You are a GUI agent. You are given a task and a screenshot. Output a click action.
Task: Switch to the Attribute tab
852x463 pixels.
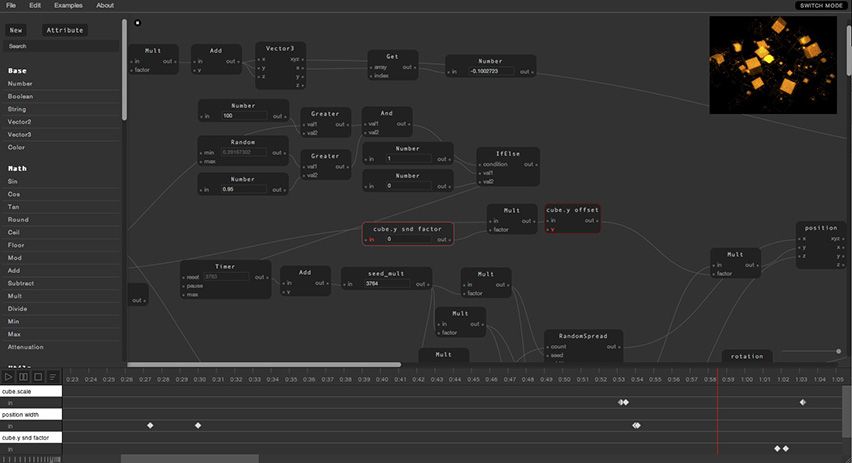click(65, 30)
